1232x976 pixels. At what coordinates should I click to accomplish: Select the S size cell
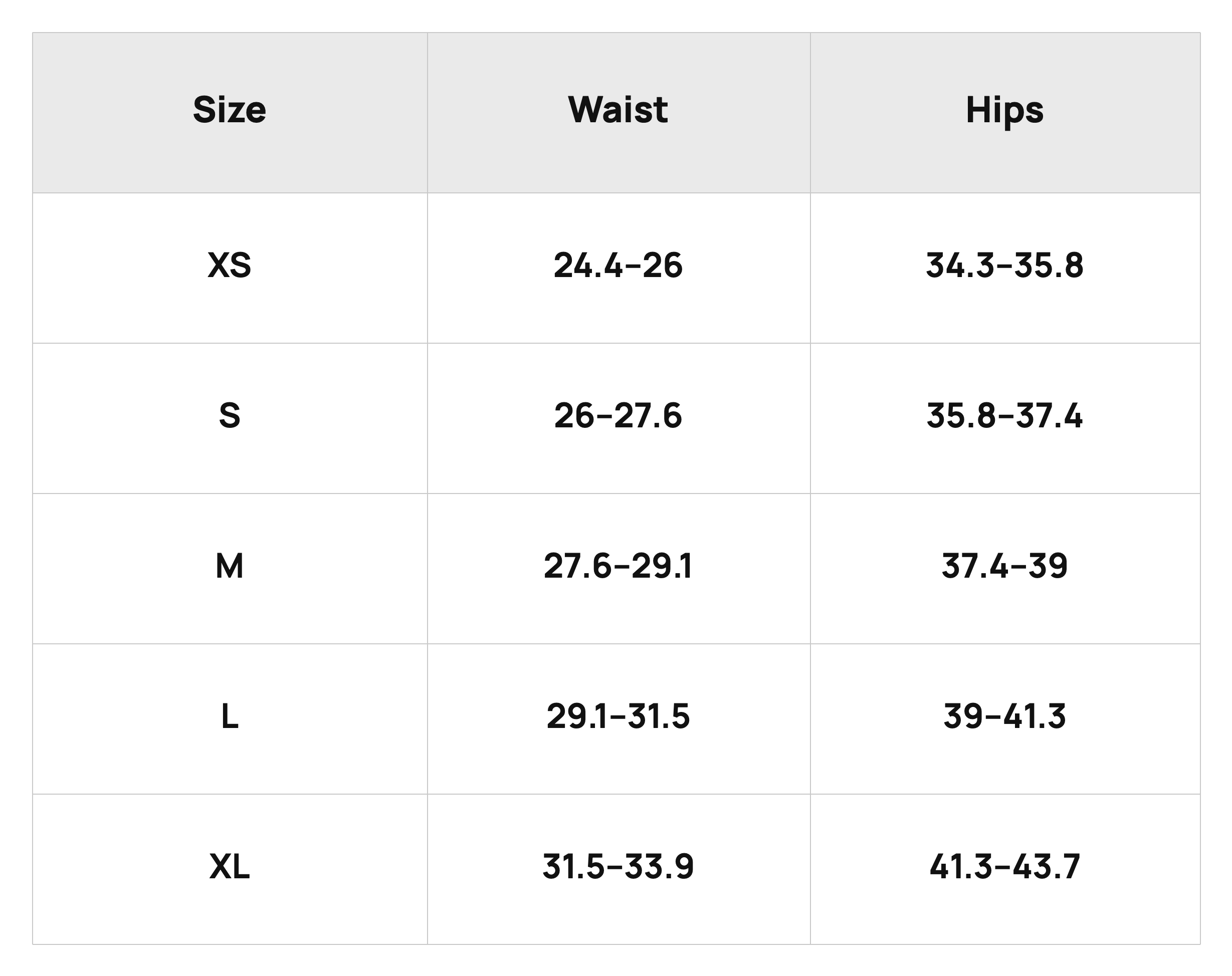click(x=230, y=418)
